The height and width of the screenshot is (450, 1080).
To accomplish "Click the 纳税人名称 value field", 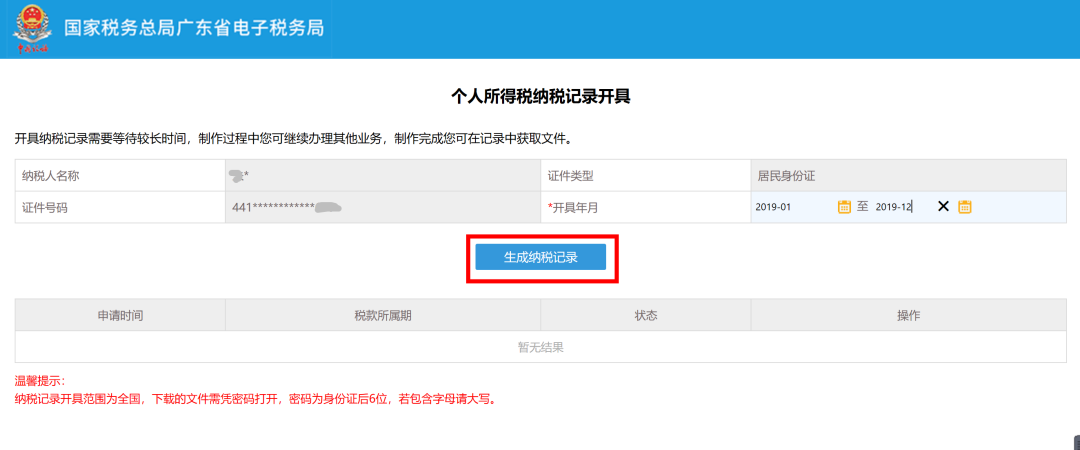I will (383, 176).
